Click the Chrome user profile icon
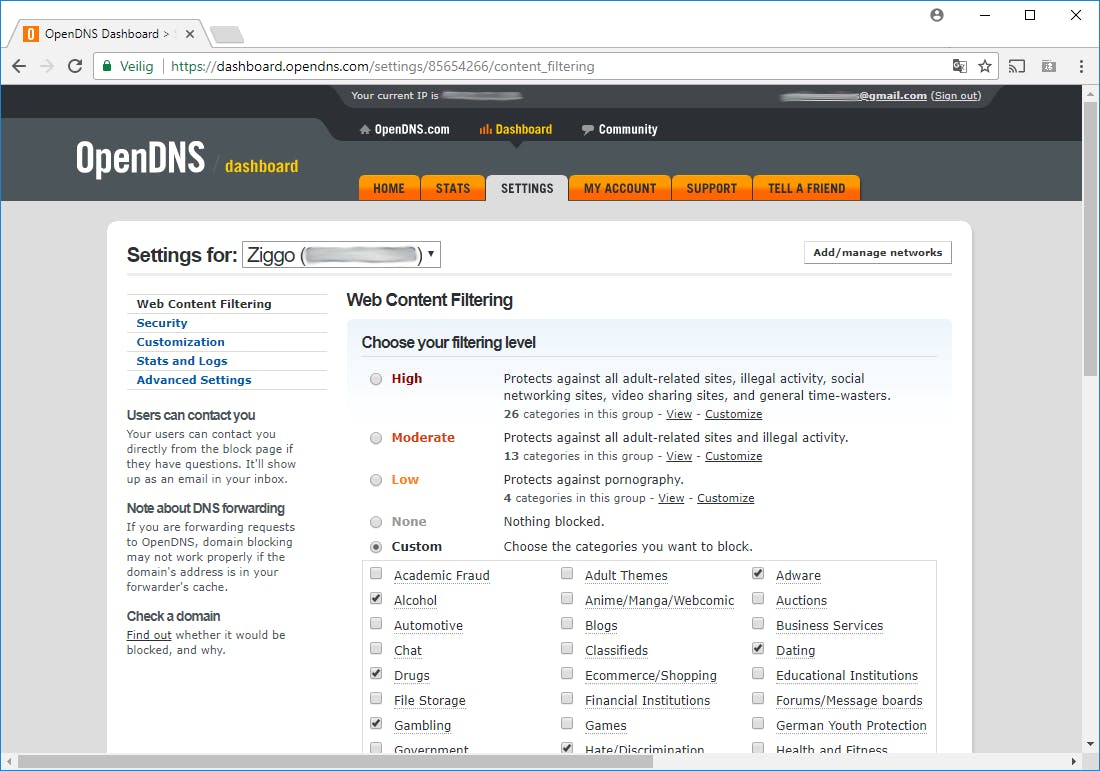Screen dimensions: 1100x771 point(937,15)
